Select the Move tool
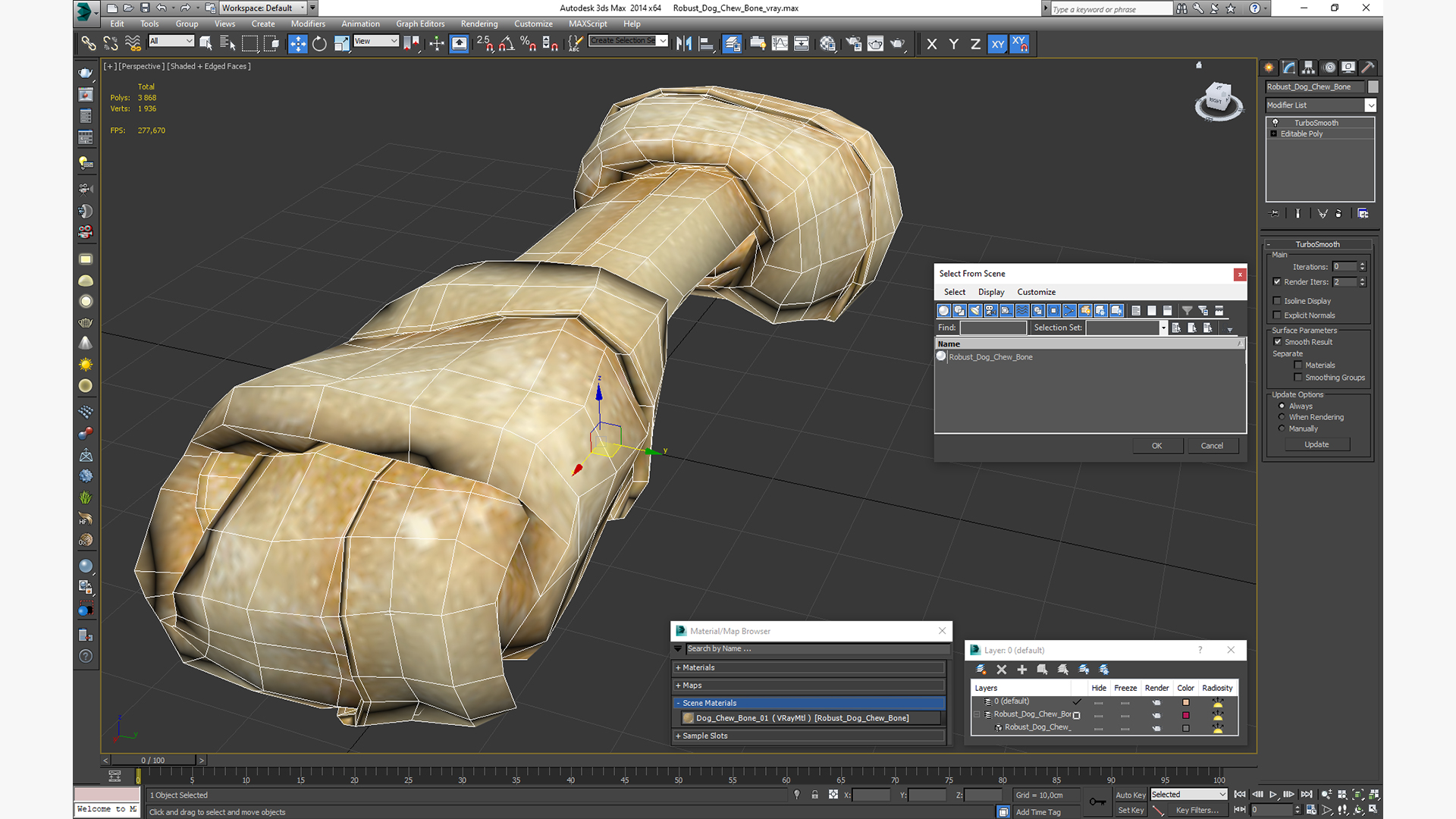The height and width of the screenshot is (819, 1456). click(x=297, y=44)
